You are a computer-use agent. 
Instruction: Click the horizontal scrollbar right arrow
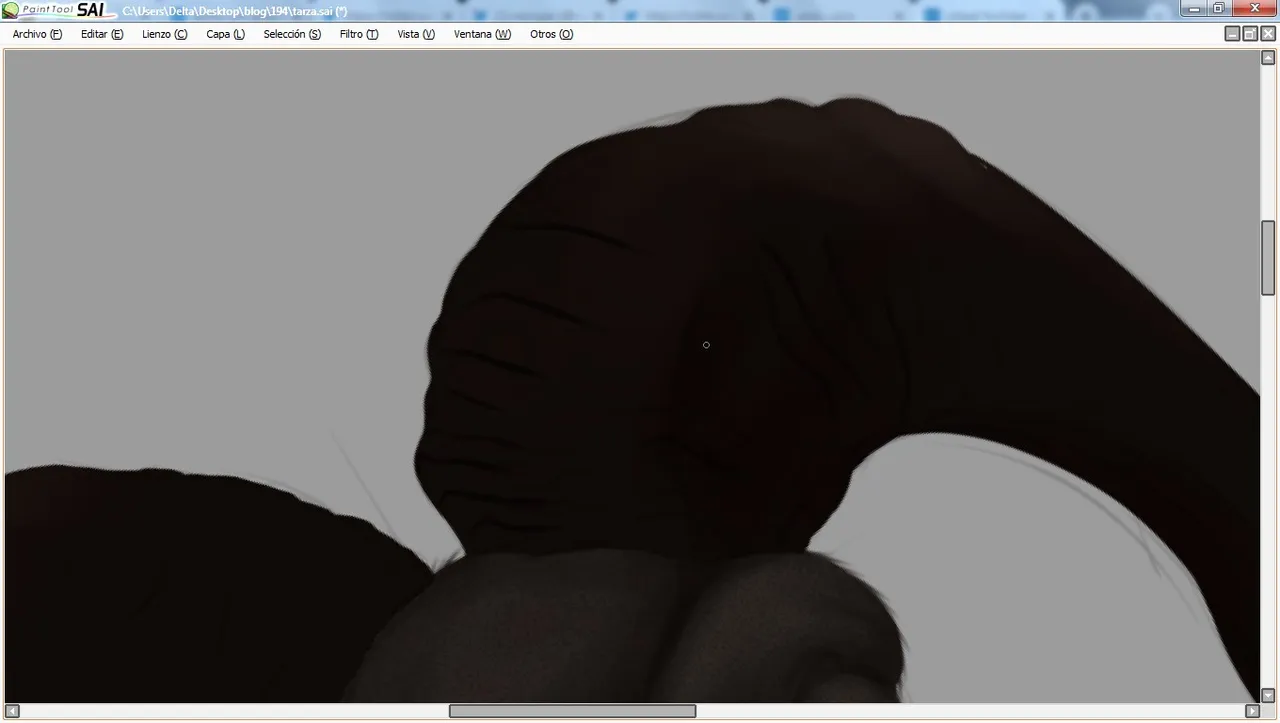[1252, 711]
